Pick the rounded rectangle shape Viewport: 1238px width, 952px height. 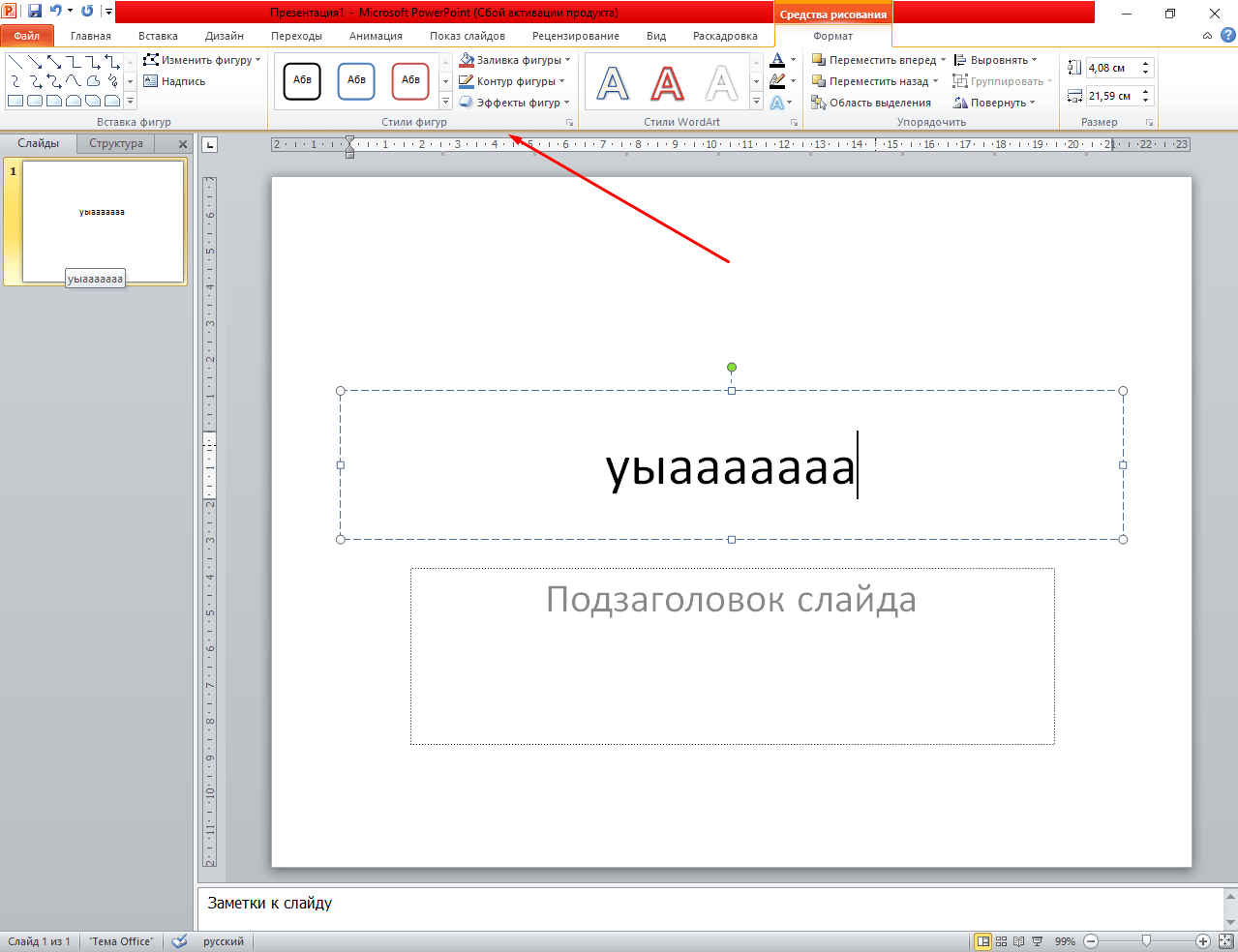pos(35,101)
